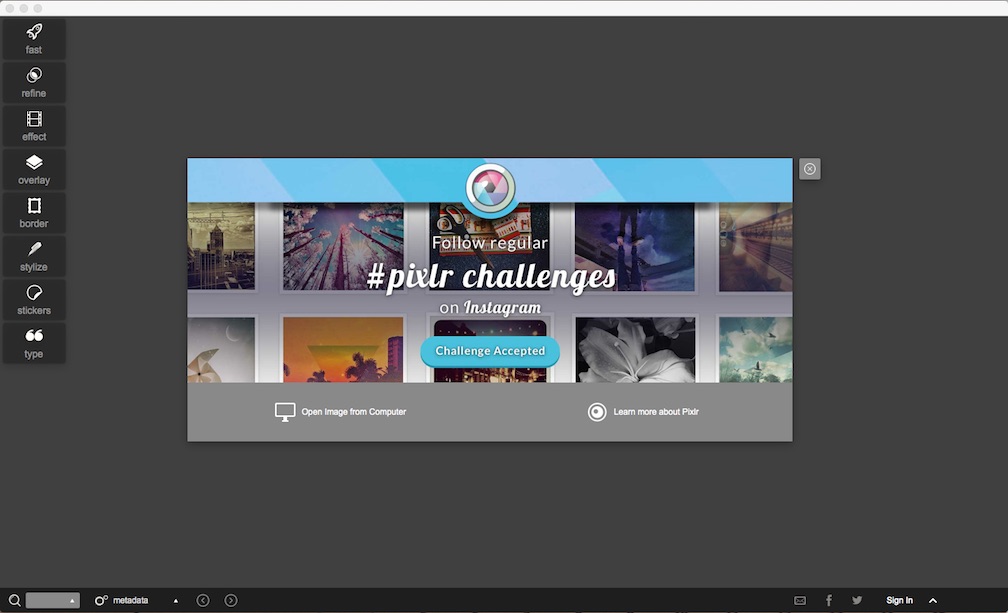The width and height of the screenshot is (1008, 613).
Task: Open the stylize brush tool
Action: [33, 256]
